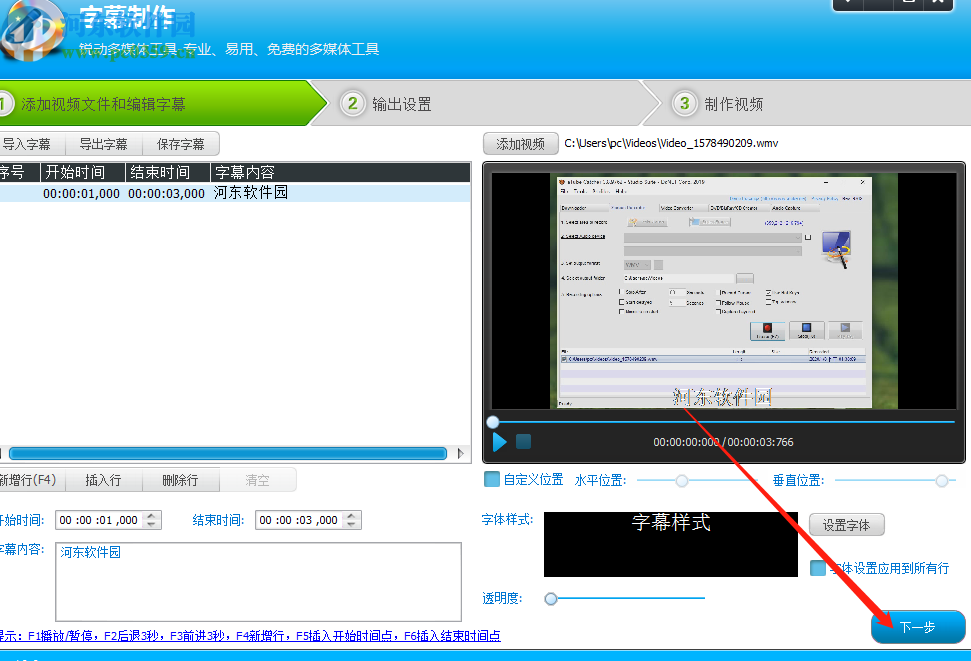Image resolution: width=971 pixels, height=661 pixels.
Task: Stop the video playback
Action: 523,442
